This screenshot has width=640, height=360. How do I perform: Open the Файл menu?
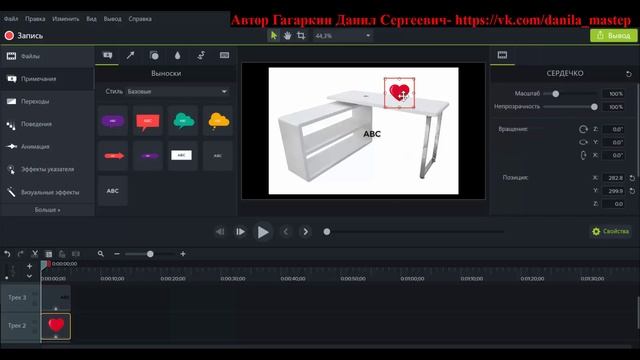(x=11, y=19)
